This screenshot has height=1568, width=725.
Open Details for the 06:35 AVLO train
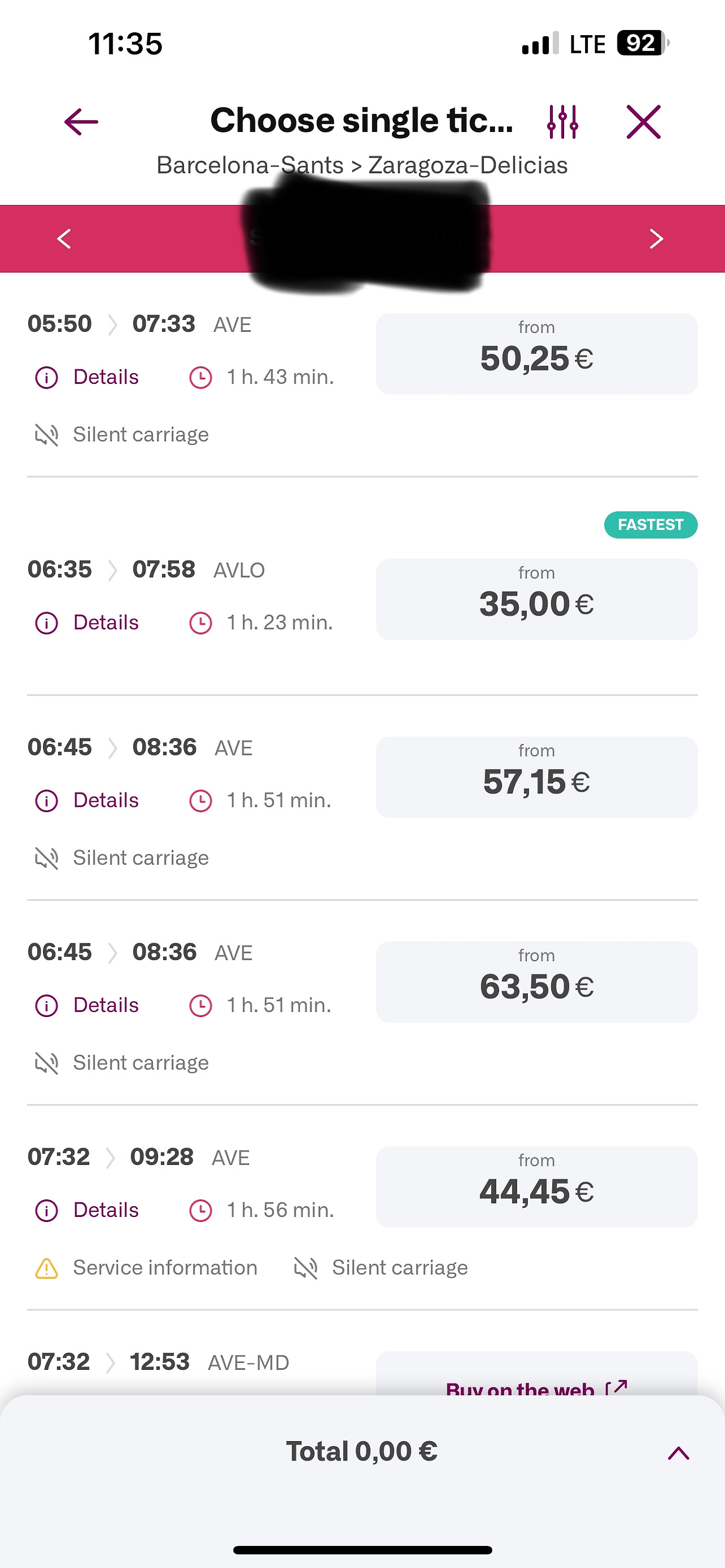[105, 623]
